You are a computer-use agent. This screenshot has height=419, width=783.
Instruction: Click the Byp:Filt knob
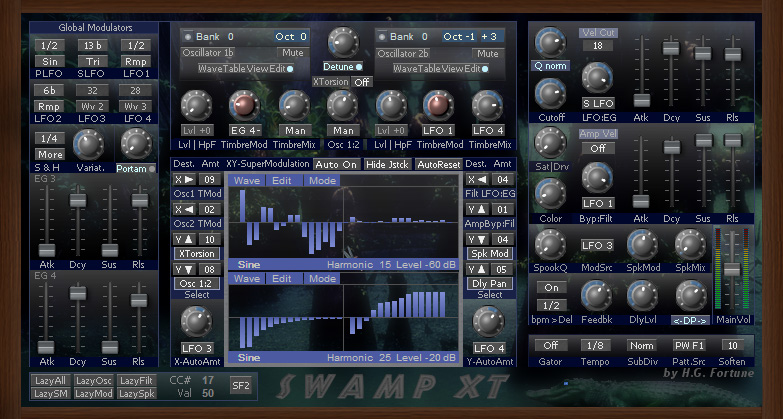597,178
